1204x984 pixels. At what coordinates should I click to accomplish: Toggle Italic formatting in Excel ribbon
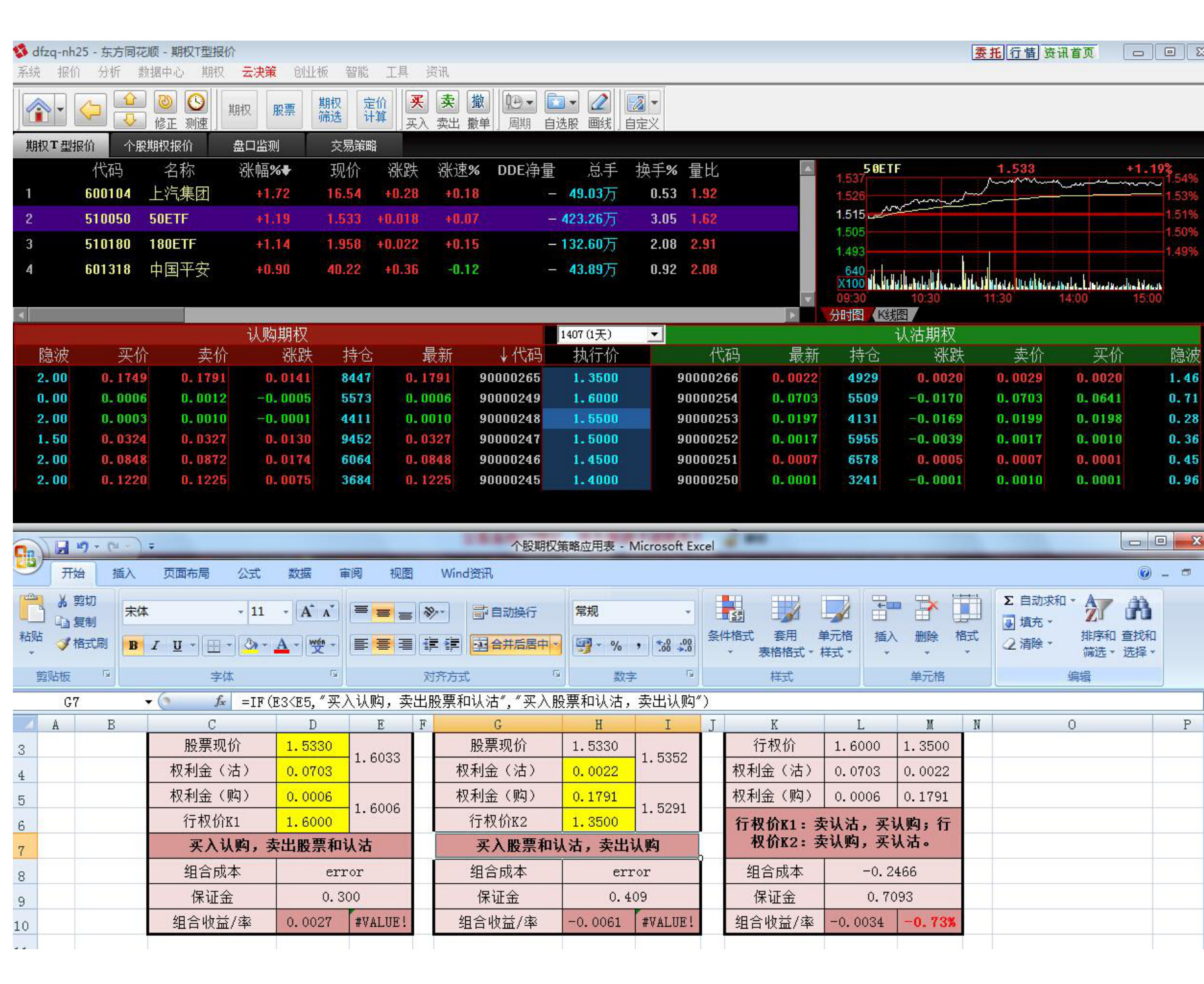[x=155, y=645]
